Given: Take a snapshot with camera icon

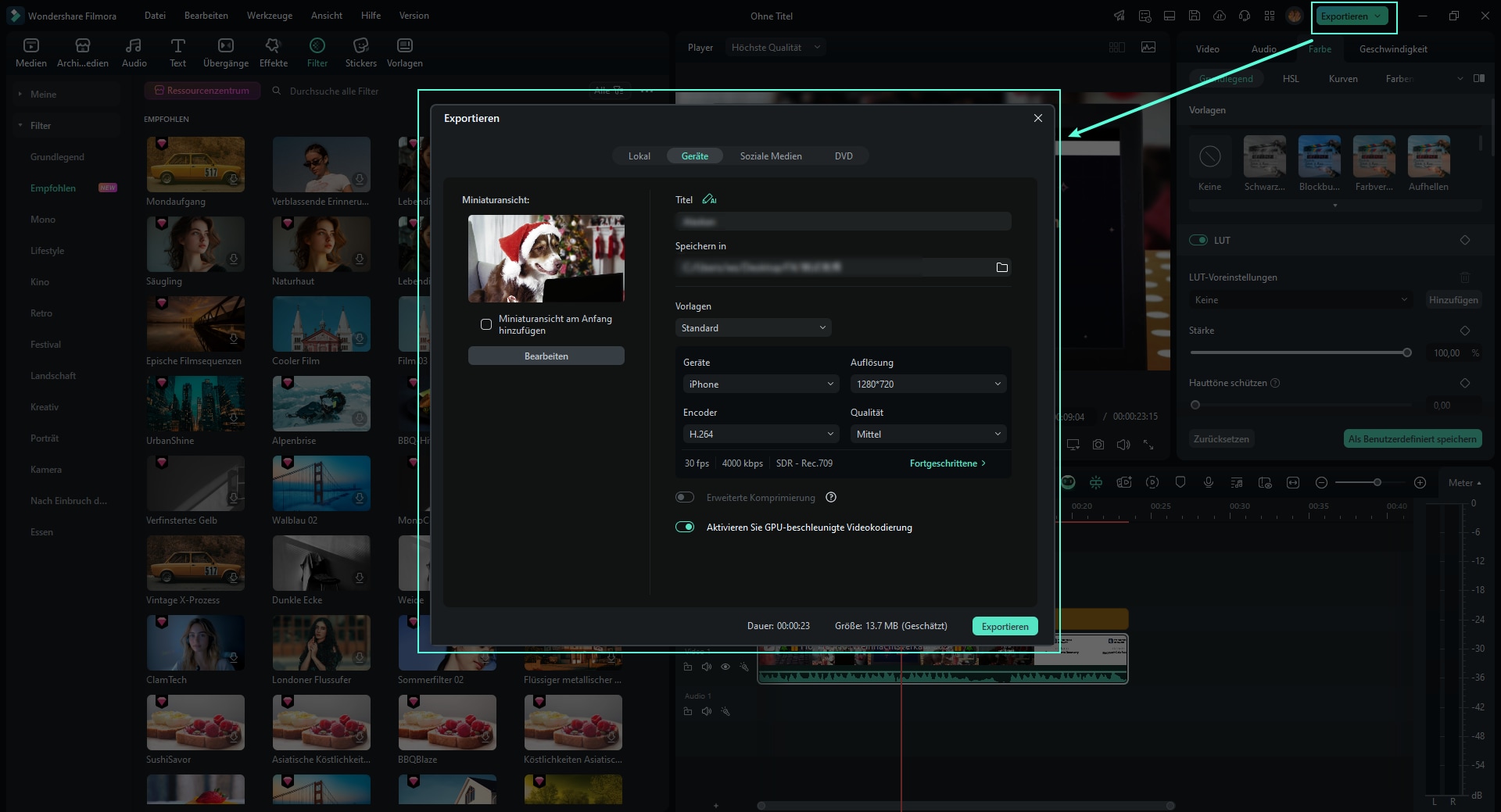Looking at the screenshot, I should (1098, 444).
